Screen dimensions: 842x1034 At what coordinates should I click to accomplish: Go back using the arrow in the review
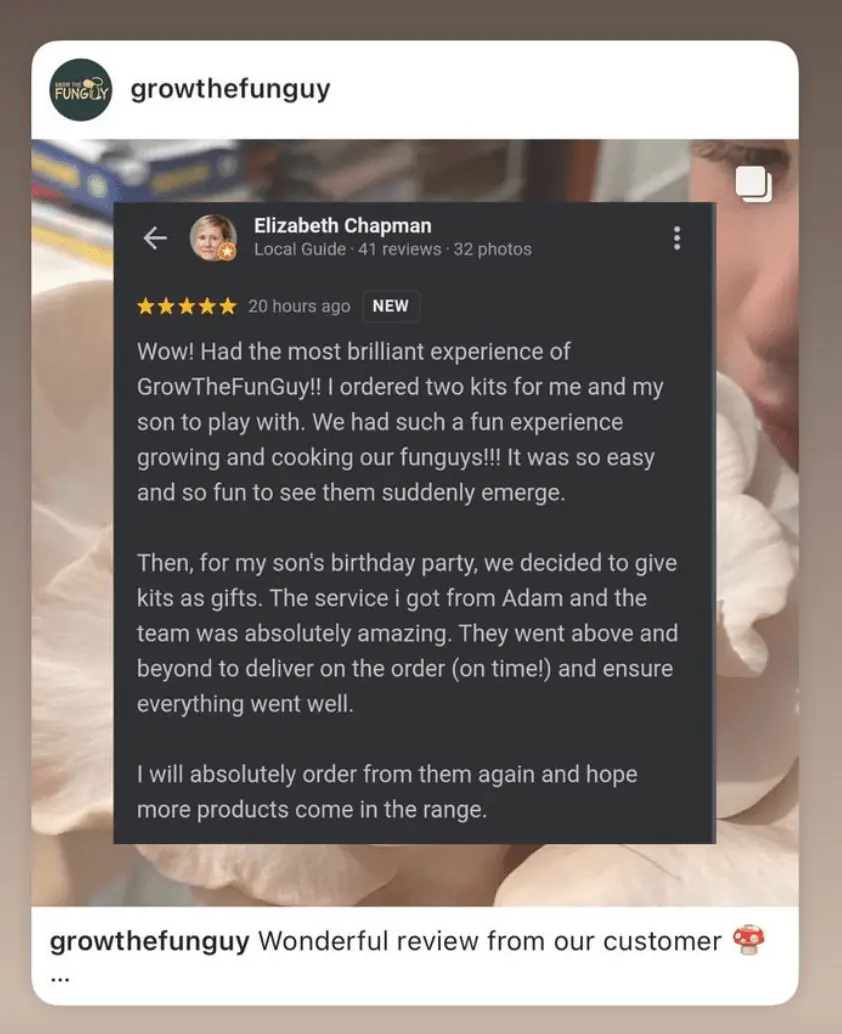pyautogui.click(x=155, y=238)
